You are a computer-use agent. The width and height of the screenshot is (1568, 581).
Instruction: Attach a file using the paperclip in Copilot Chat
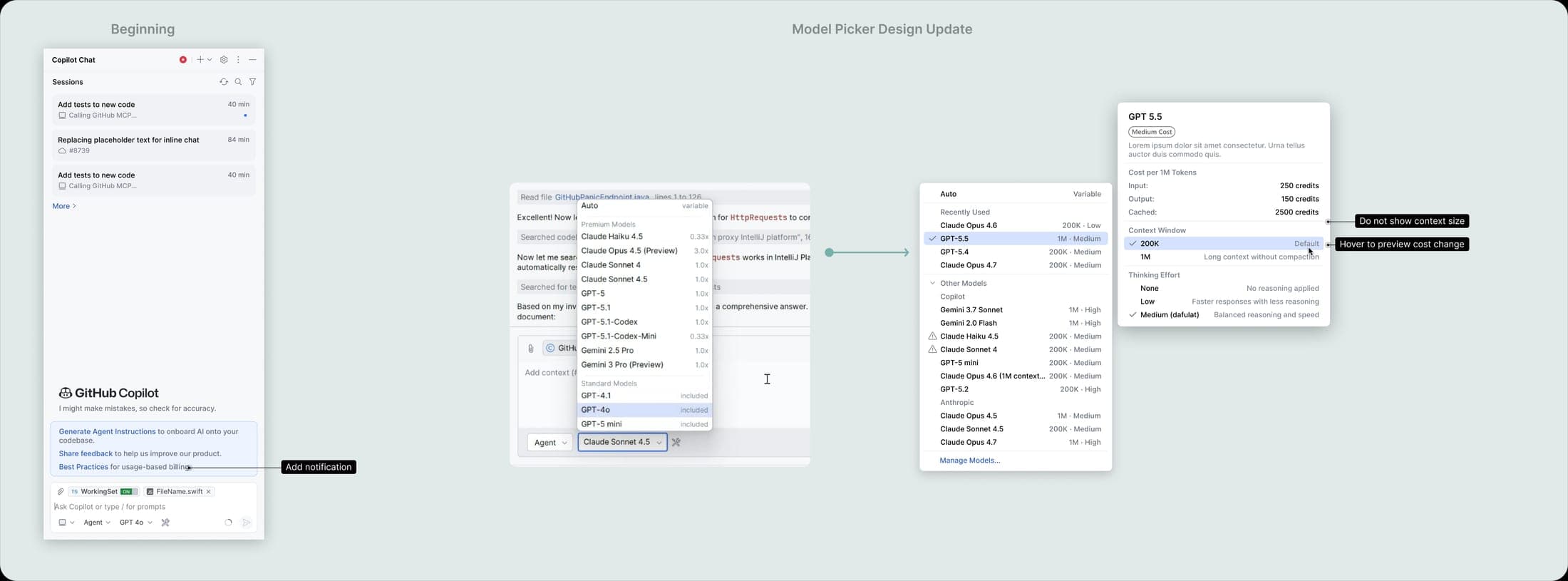click(61, 491)
